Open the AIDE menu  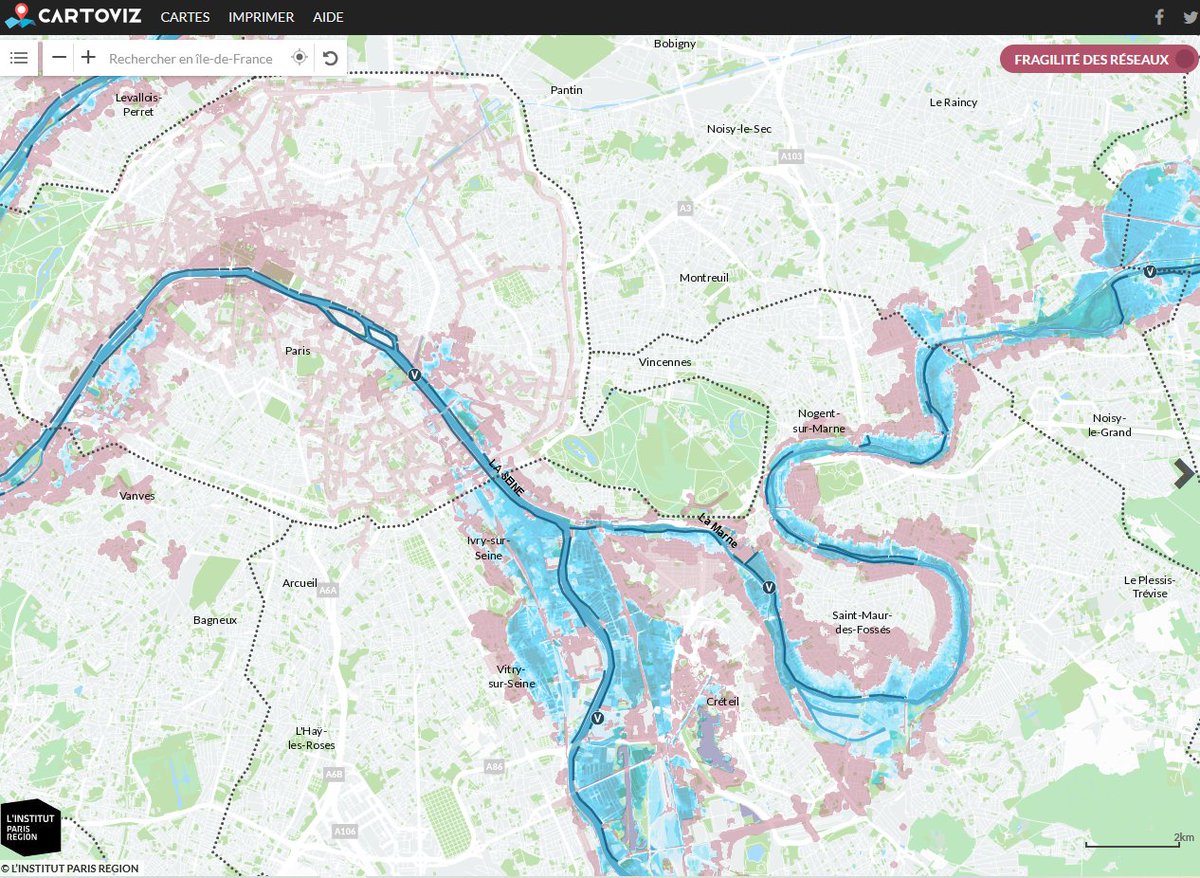(x=328, y=17)
